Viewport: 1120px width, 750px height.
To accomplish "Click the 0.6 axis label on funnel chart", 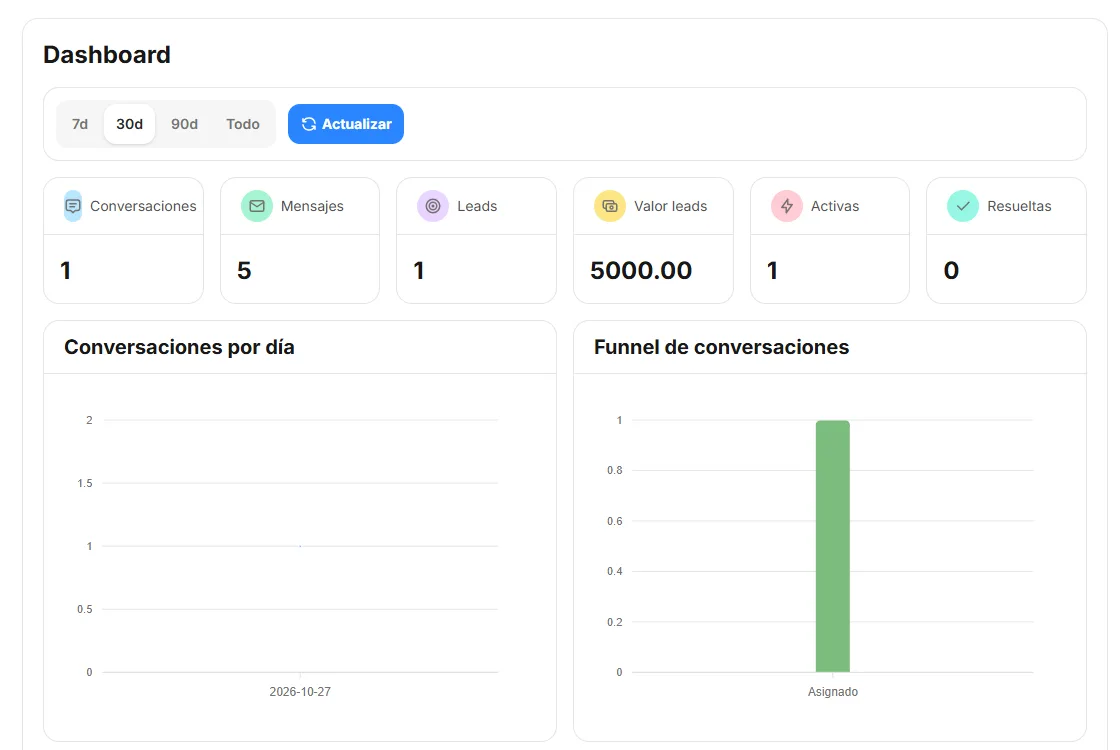I will [615, 521].
